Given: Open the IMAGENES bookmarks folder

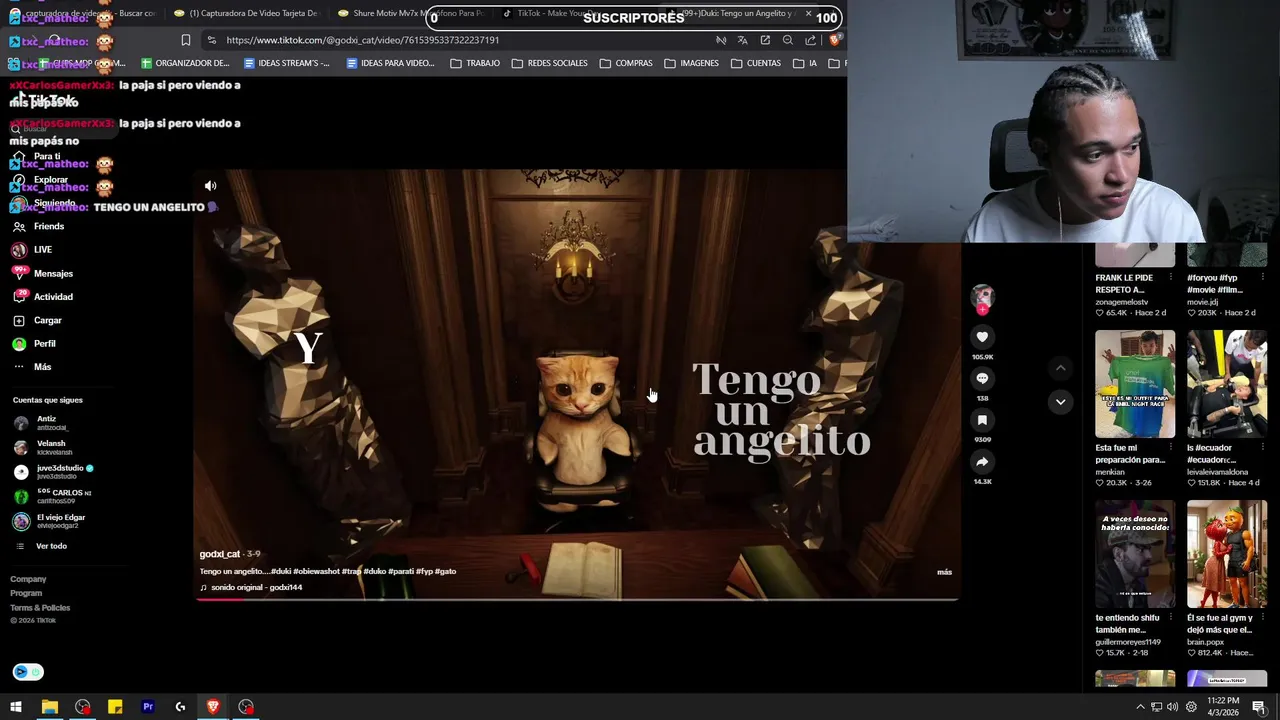Looking at the screenshot, I should (x=691, y=63).
